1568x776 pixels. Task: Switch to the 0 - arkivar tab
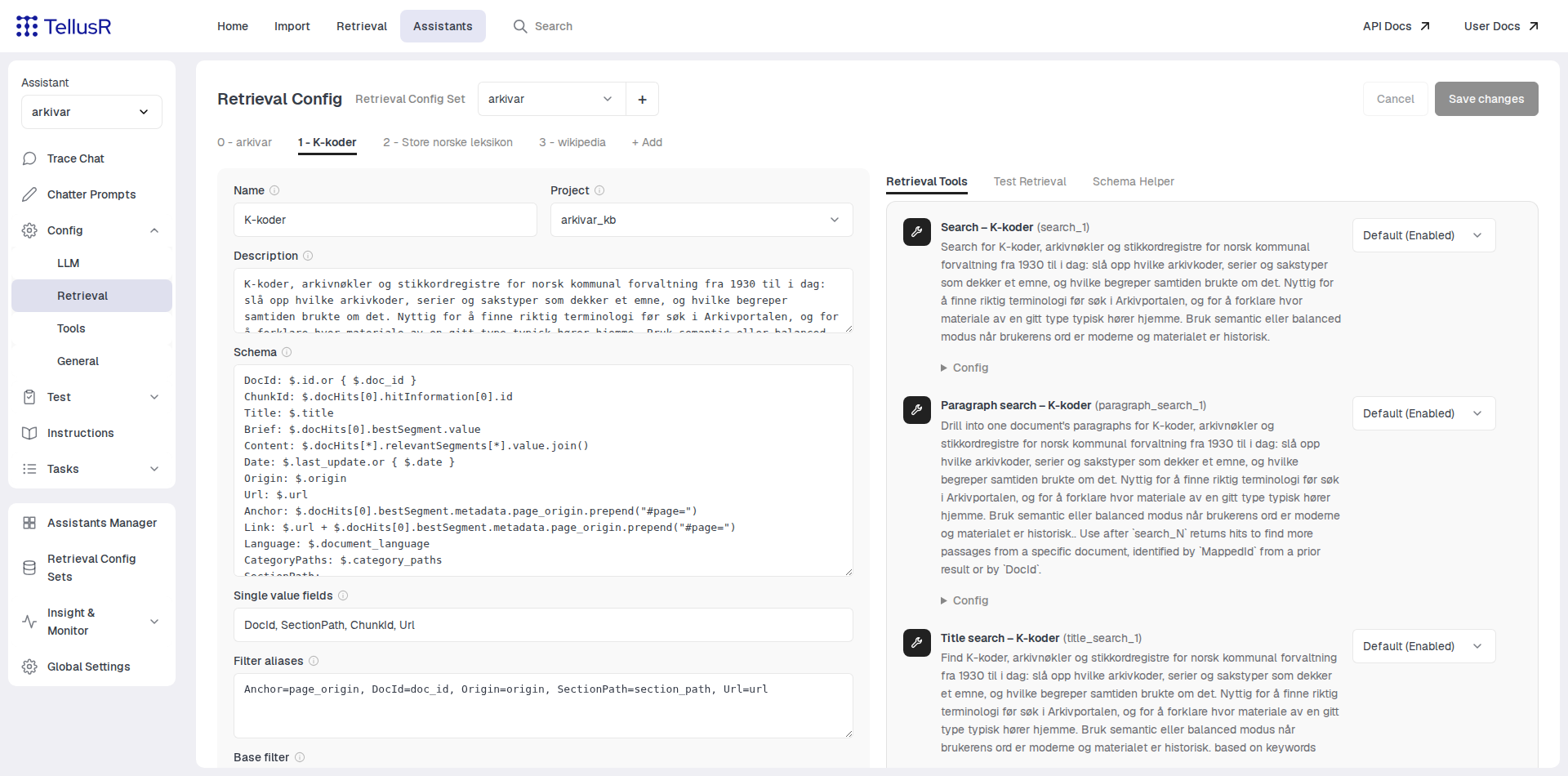(244, 142)
